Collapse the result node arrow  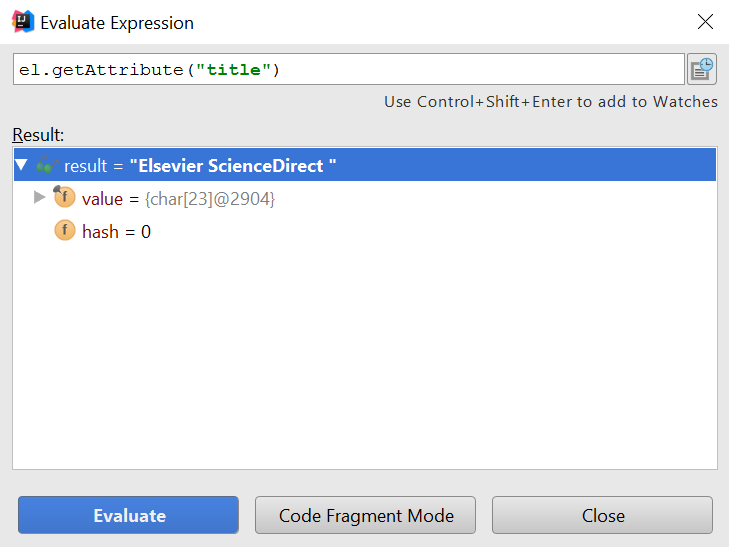22,165
